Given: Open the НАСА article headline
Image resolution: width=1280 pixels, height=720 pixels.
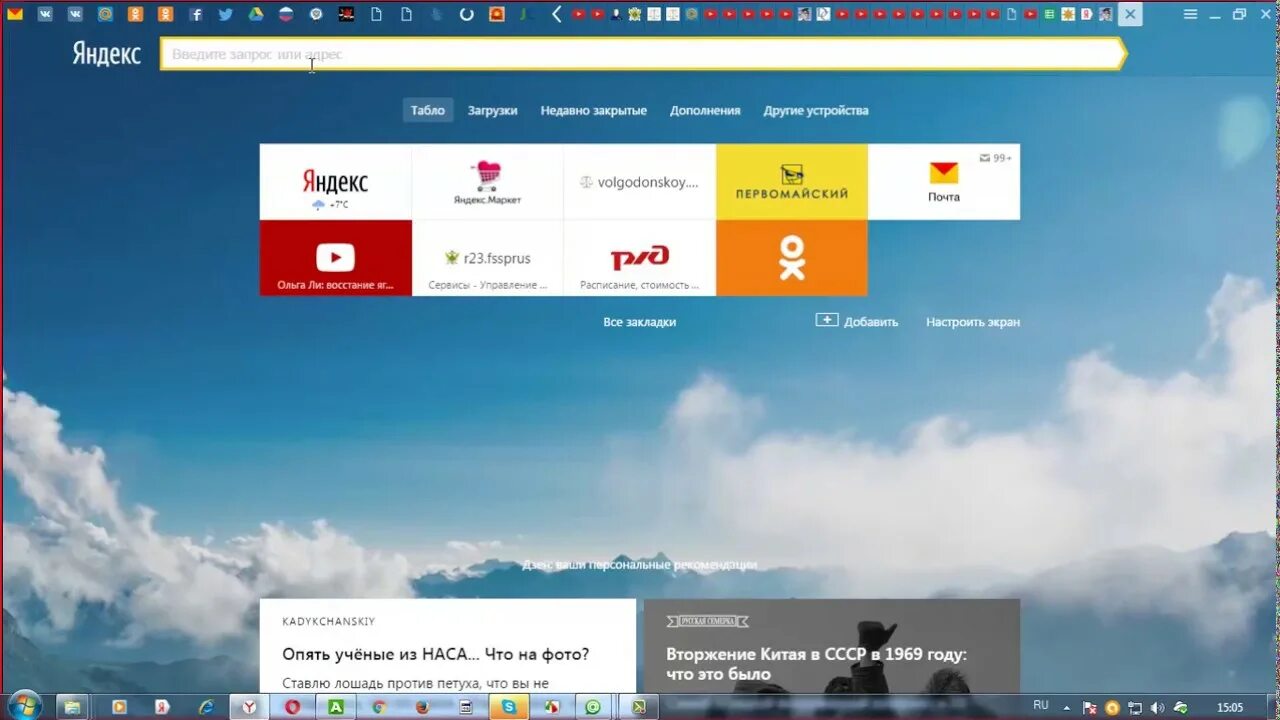Looking at the screenshot, I should click(436, 654).
